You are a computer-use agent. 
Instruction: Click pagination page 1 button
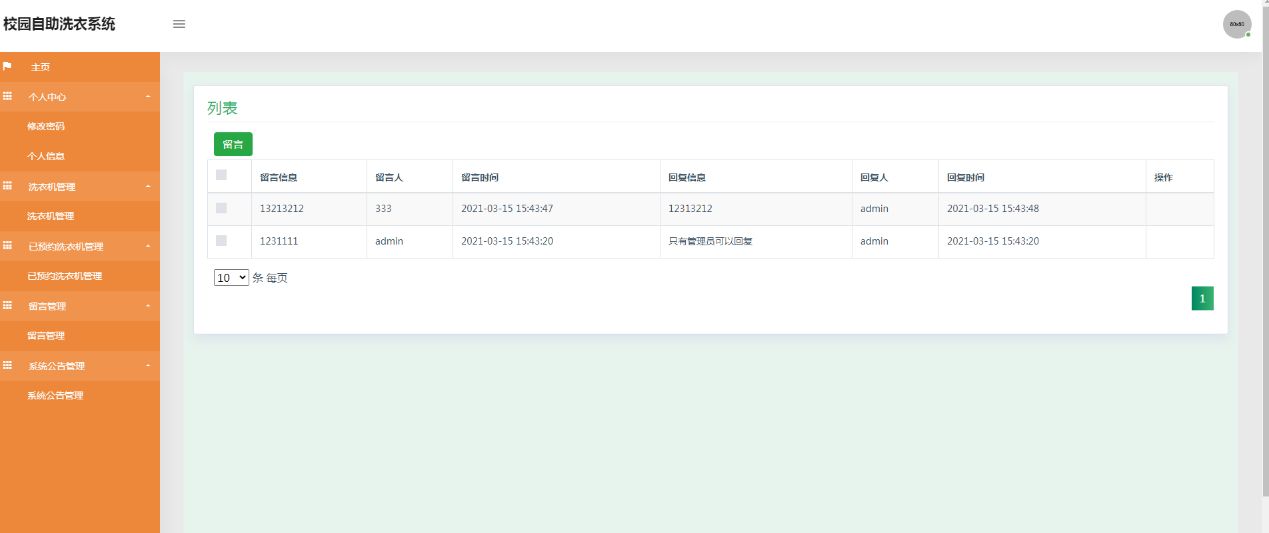click(1202, 298)
